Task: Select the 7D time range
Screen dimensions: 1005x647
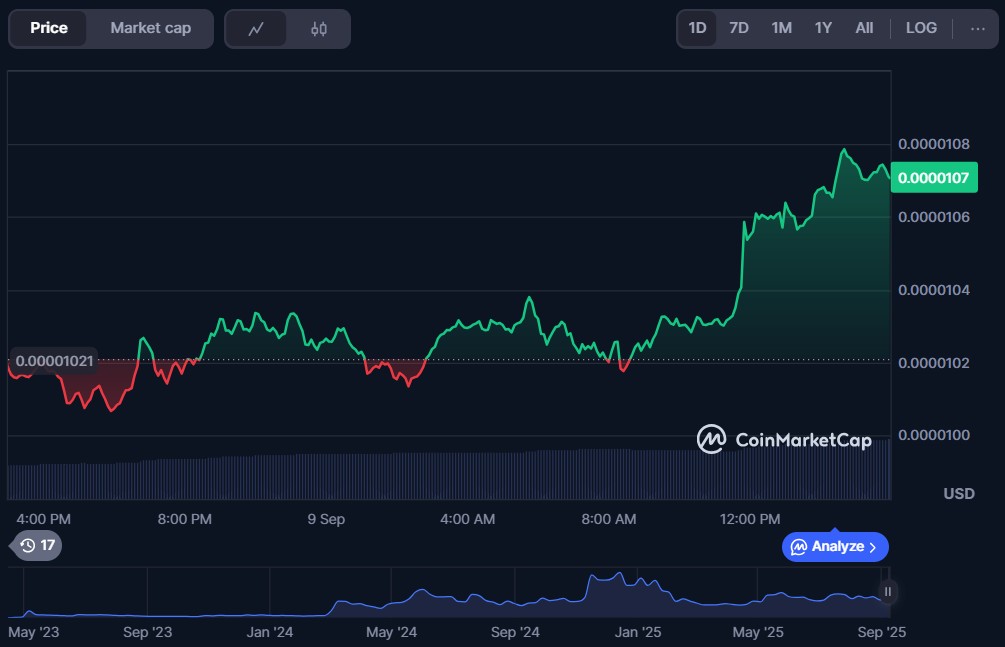Action: coord(739,28)
